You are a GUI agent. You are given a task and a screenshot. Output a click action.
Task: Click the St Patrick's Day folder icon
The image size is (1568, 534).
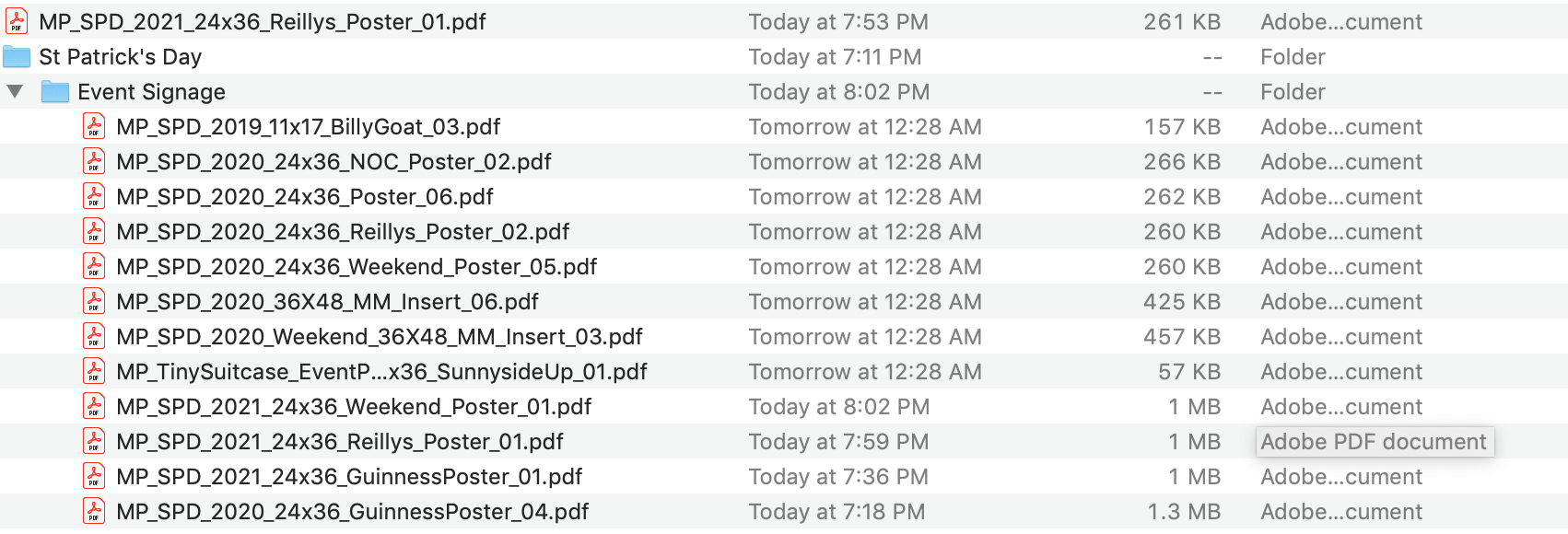pos(17,57)
